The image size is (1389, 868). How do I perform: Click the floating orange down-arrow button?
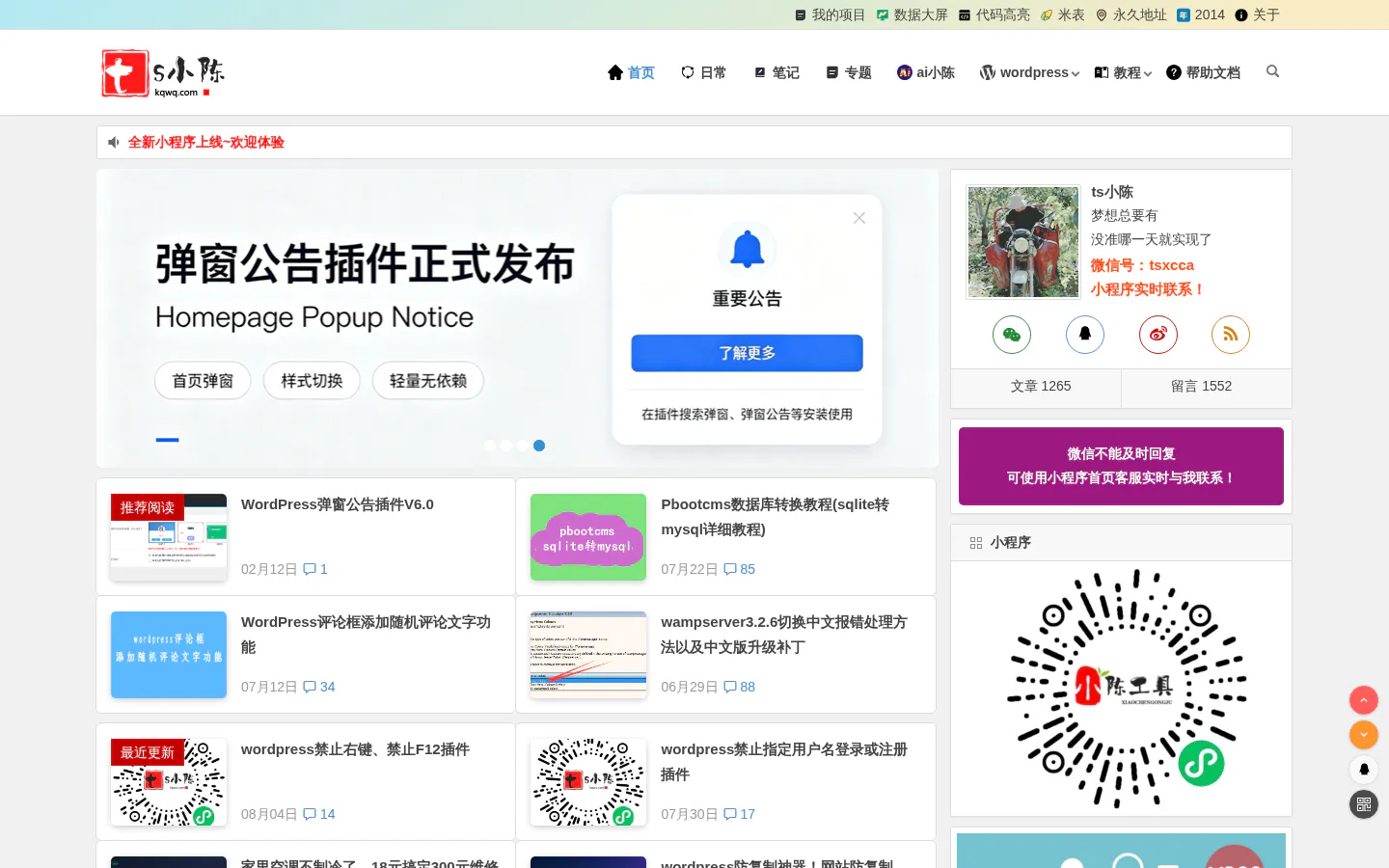click(x=1364, y=735)
